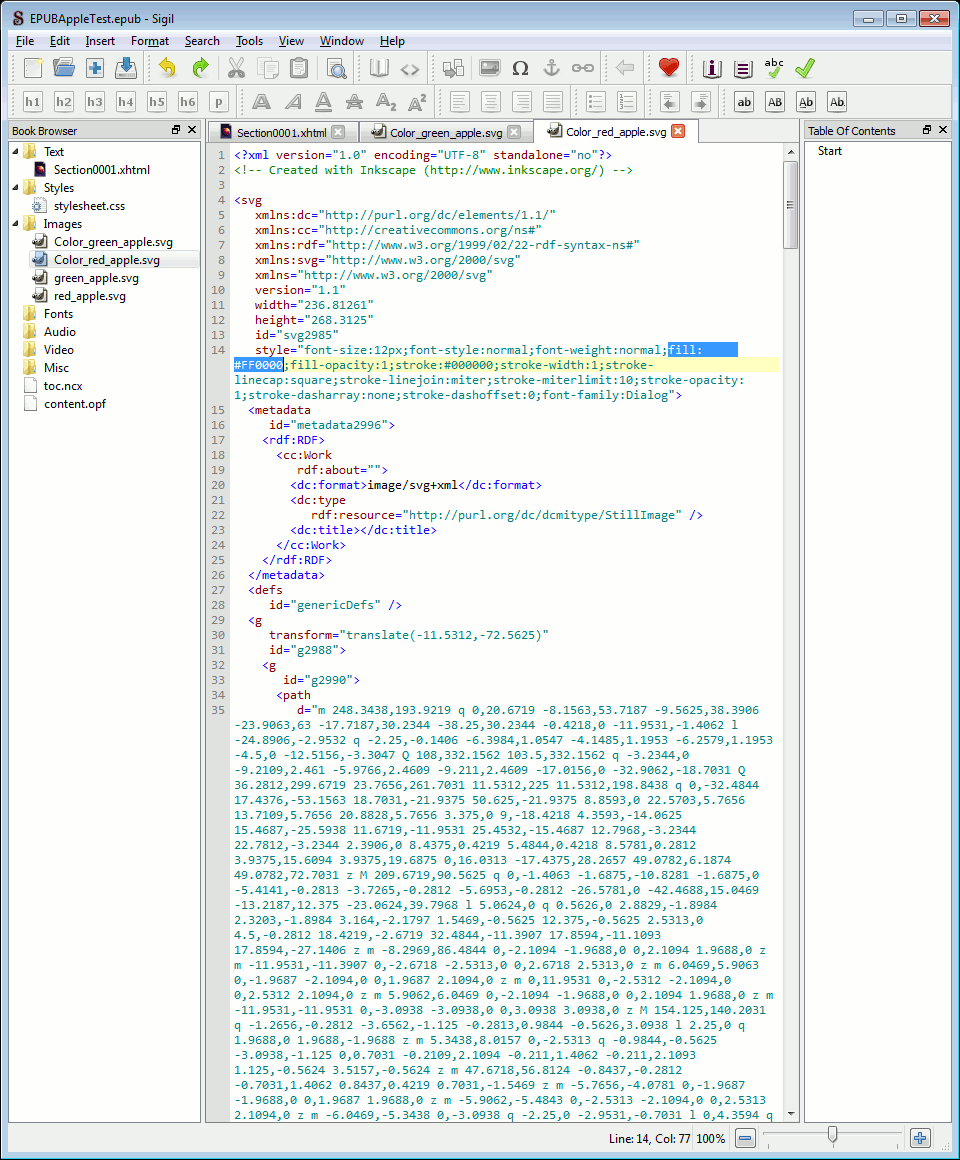Collapse the Text folder tree node
960x1160 pixels.
15,152
